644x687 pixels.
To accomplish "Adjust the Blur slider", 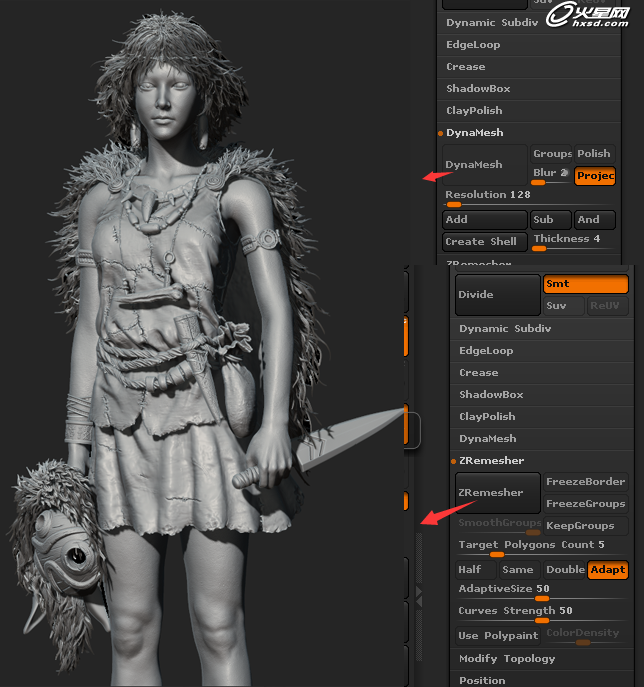I will [551, 176].
